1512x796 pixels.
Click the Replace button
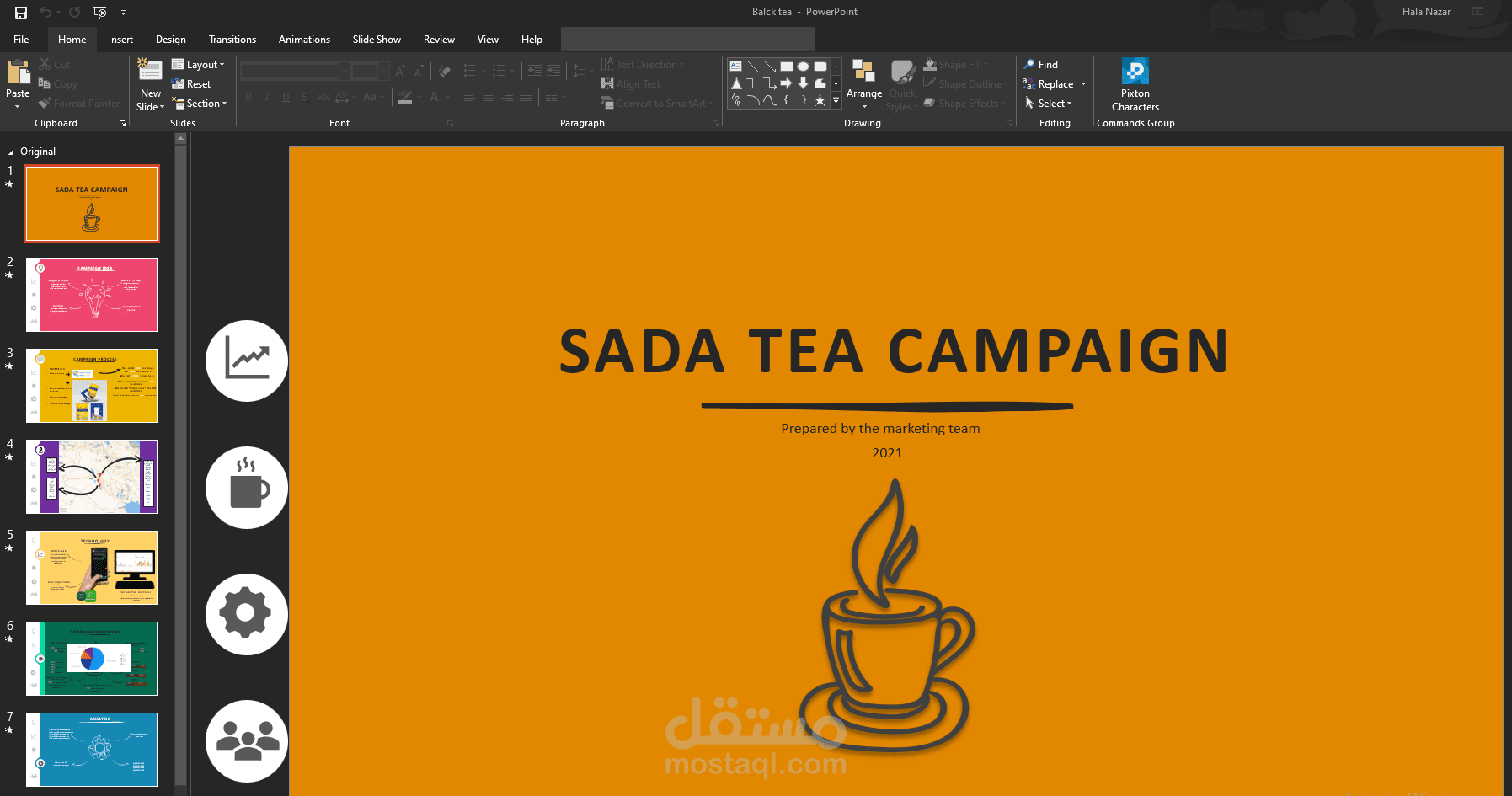[x=1048, y=84]
